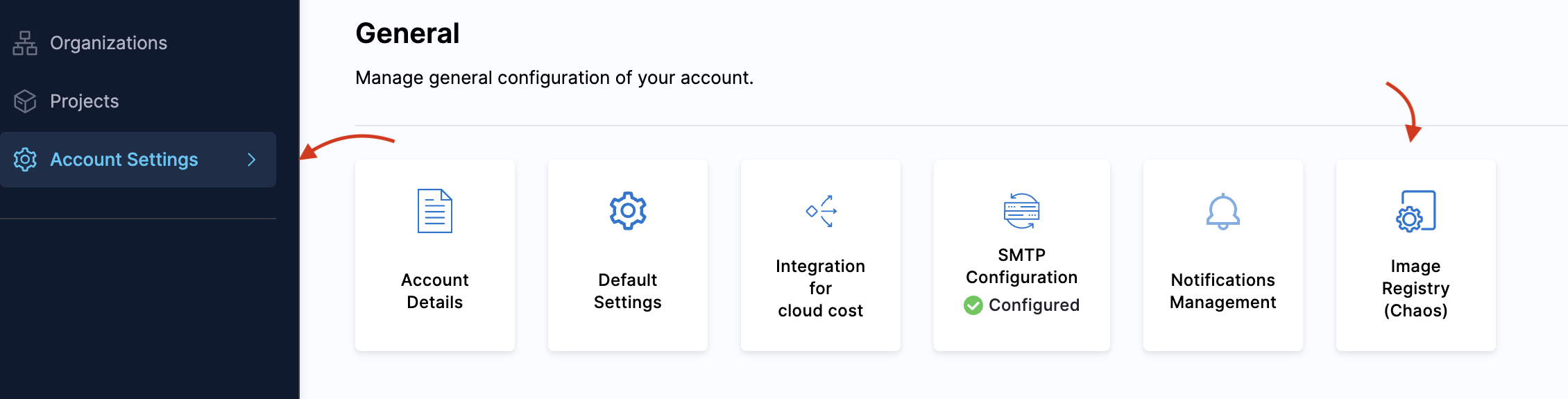Open the Default Settings card label
The width and height of the screenshot is (1568, 399).
628,291
